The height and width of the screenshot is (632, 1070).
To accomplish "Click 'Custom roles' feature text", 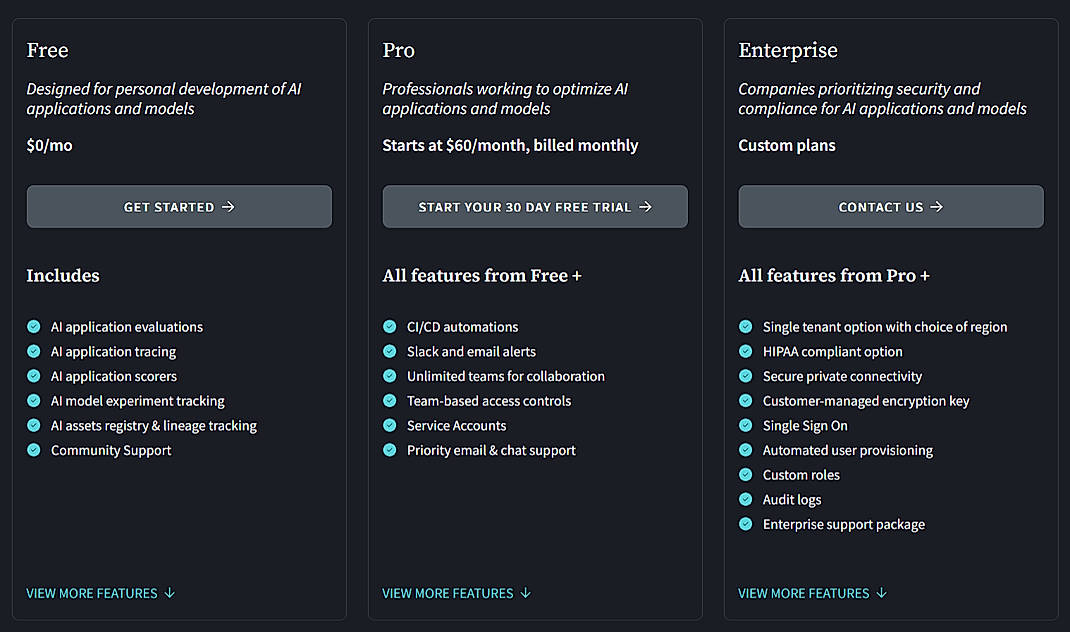I will click(x=801, y=474).
